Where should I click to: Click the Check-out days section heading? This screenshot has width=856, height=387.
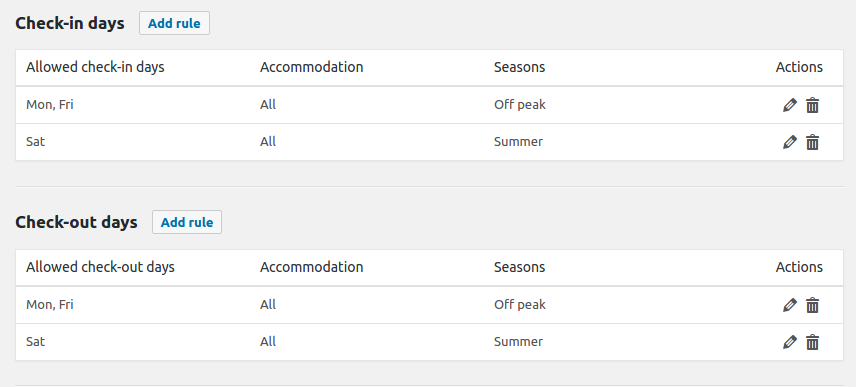click(x=76, y=222)
